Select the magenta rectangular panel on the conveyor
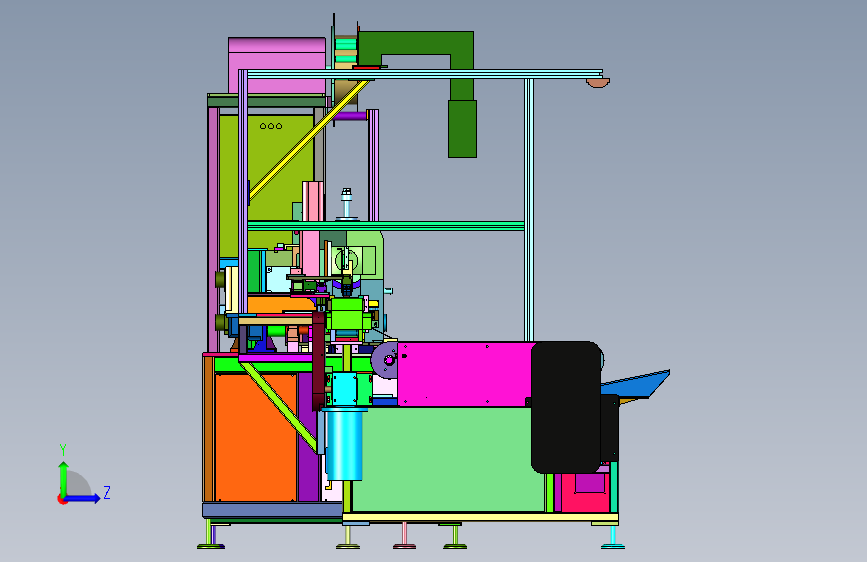The image size is (867, 562). point(466,374)
